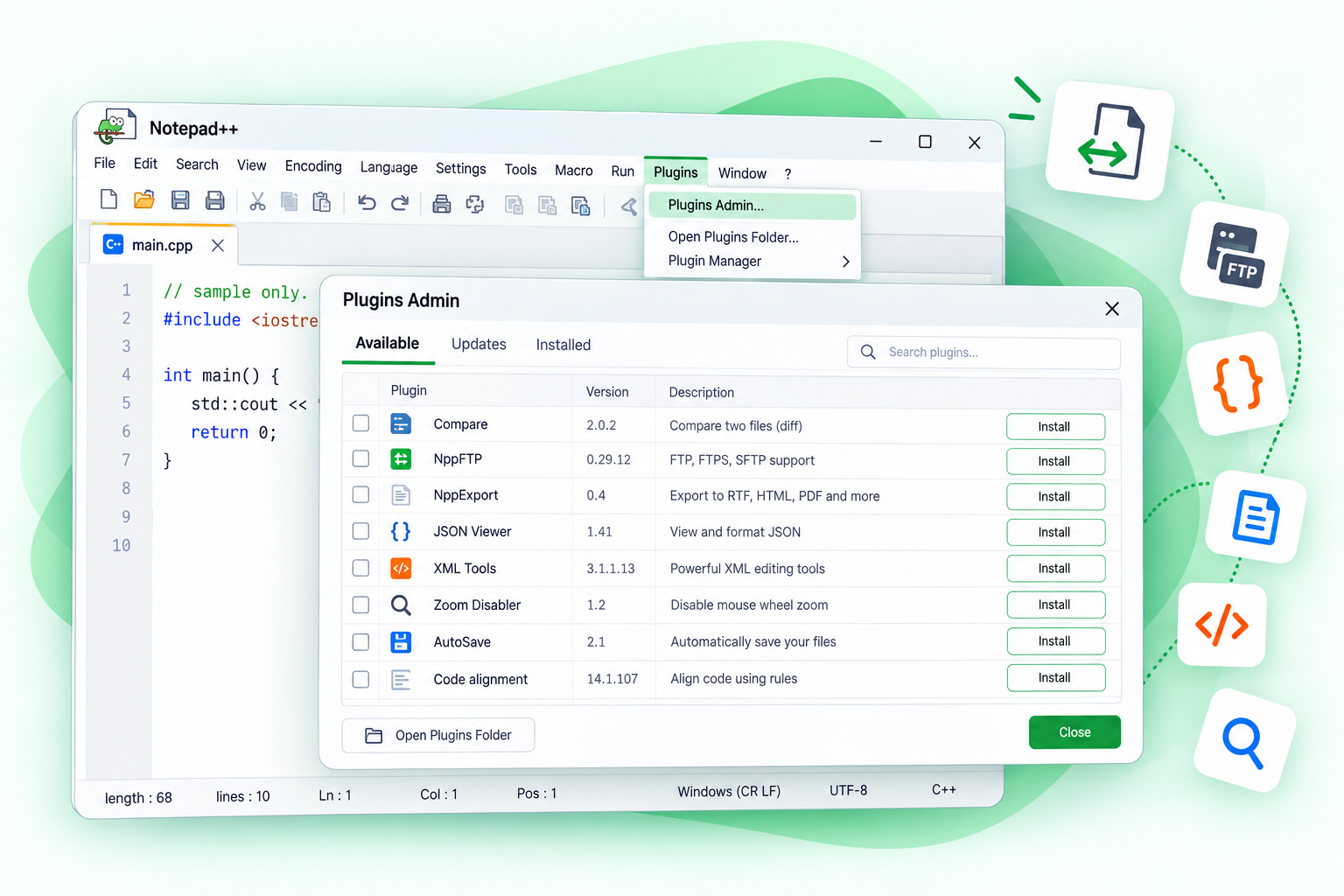The image size is (1344, 896).
Task: Select the Available tab
Action: point(388,343)
